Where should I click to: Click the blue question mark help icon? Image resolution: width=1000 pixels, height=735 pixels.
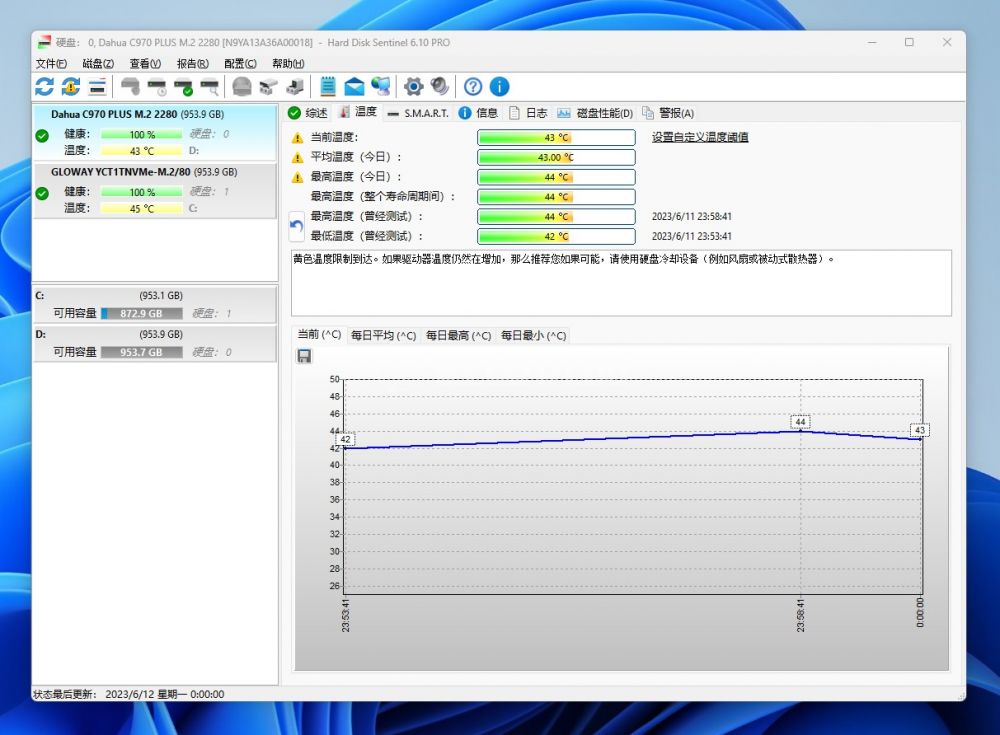[473, 86]
